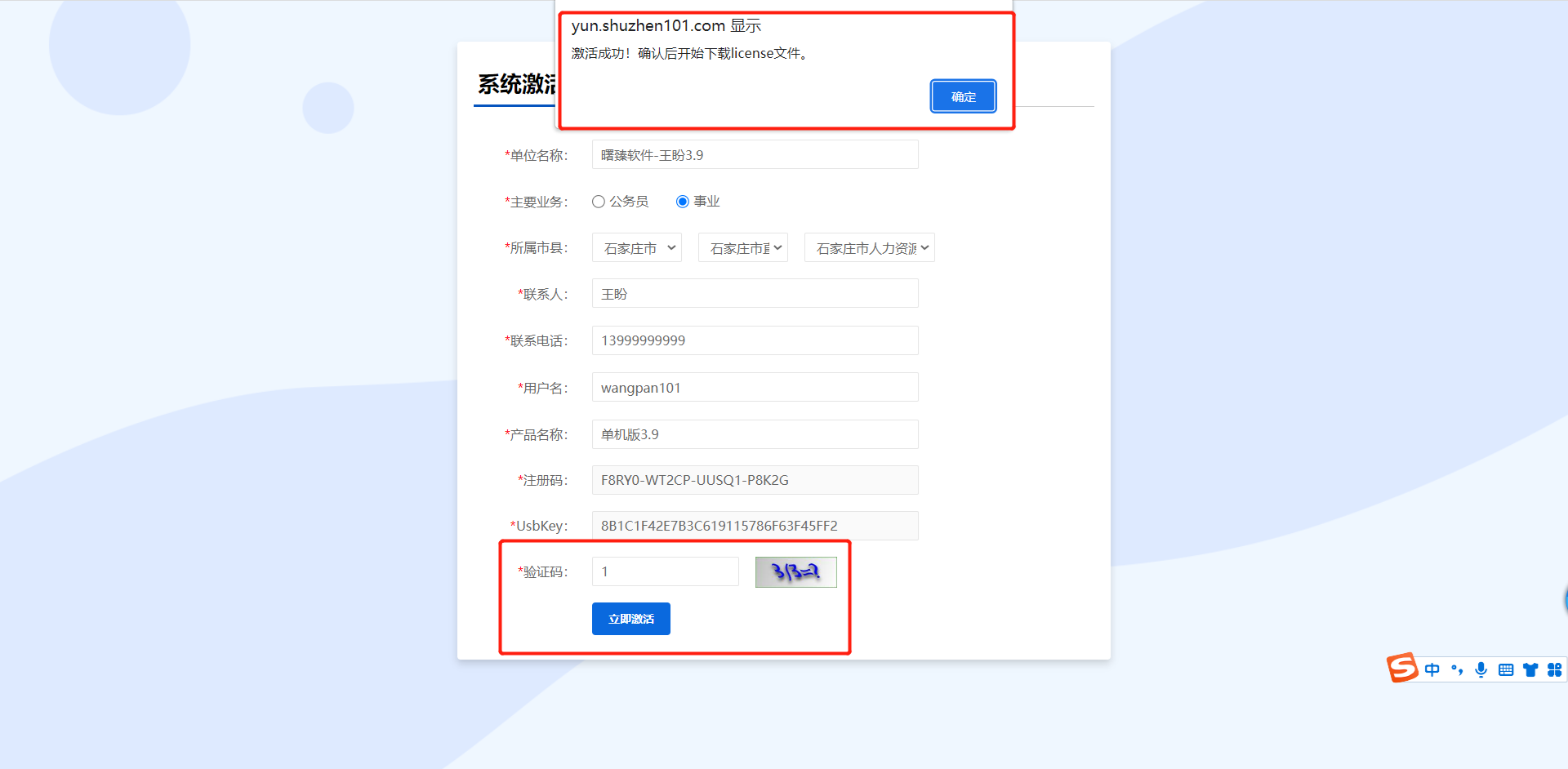The height and width of the screenshot is (769, 1568).
Task: Toggle the 中 Chinese/English input mode
Action: click(x=1432, y=670)
